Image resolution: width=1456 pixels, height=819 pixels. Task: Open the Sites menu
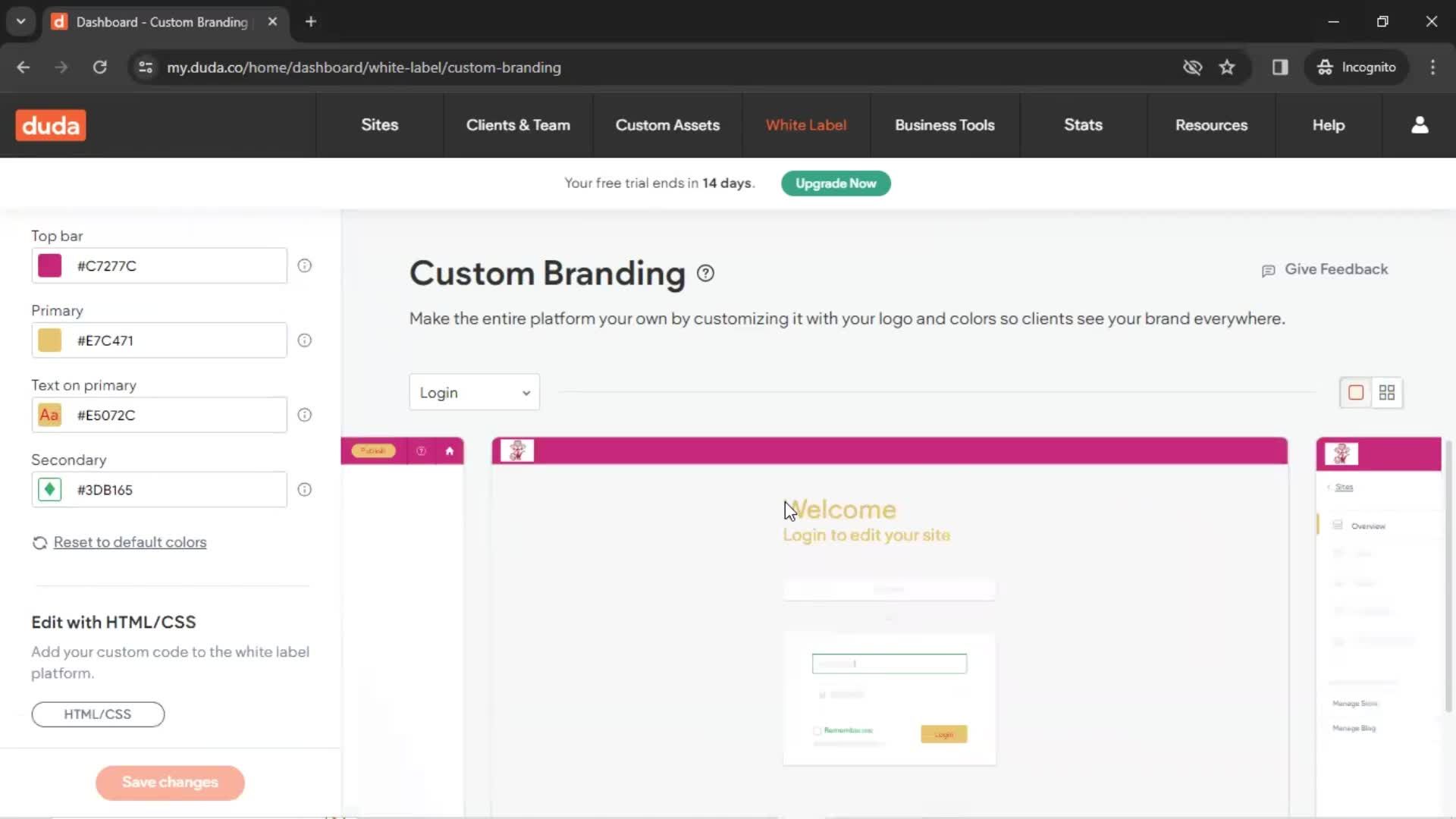click(379, 125)
